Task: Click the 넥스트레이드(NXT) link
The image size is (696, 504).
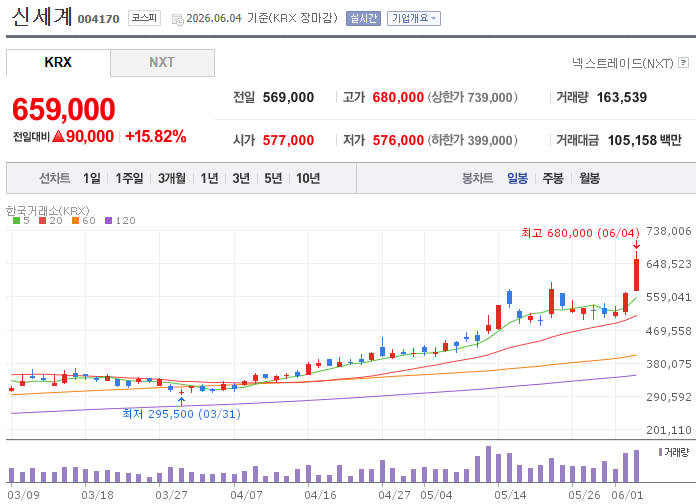Action: coord(622,63)
